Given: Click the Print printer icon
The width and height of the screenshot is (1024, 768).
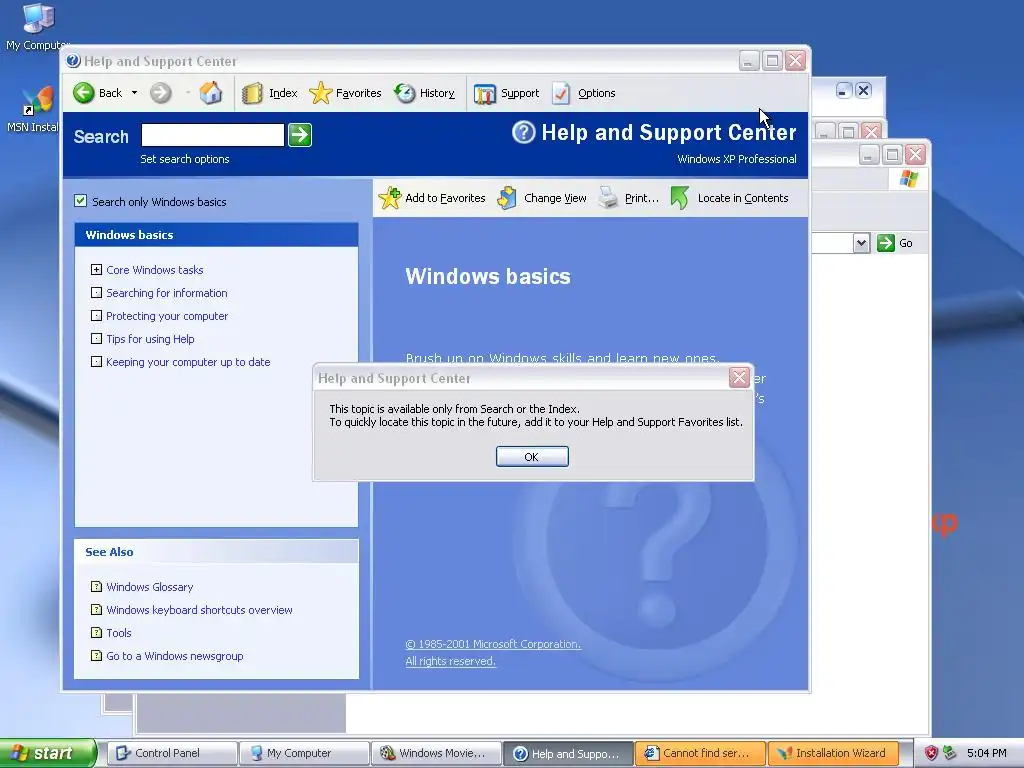Looking at the screenshot, I should coord(608,197).
